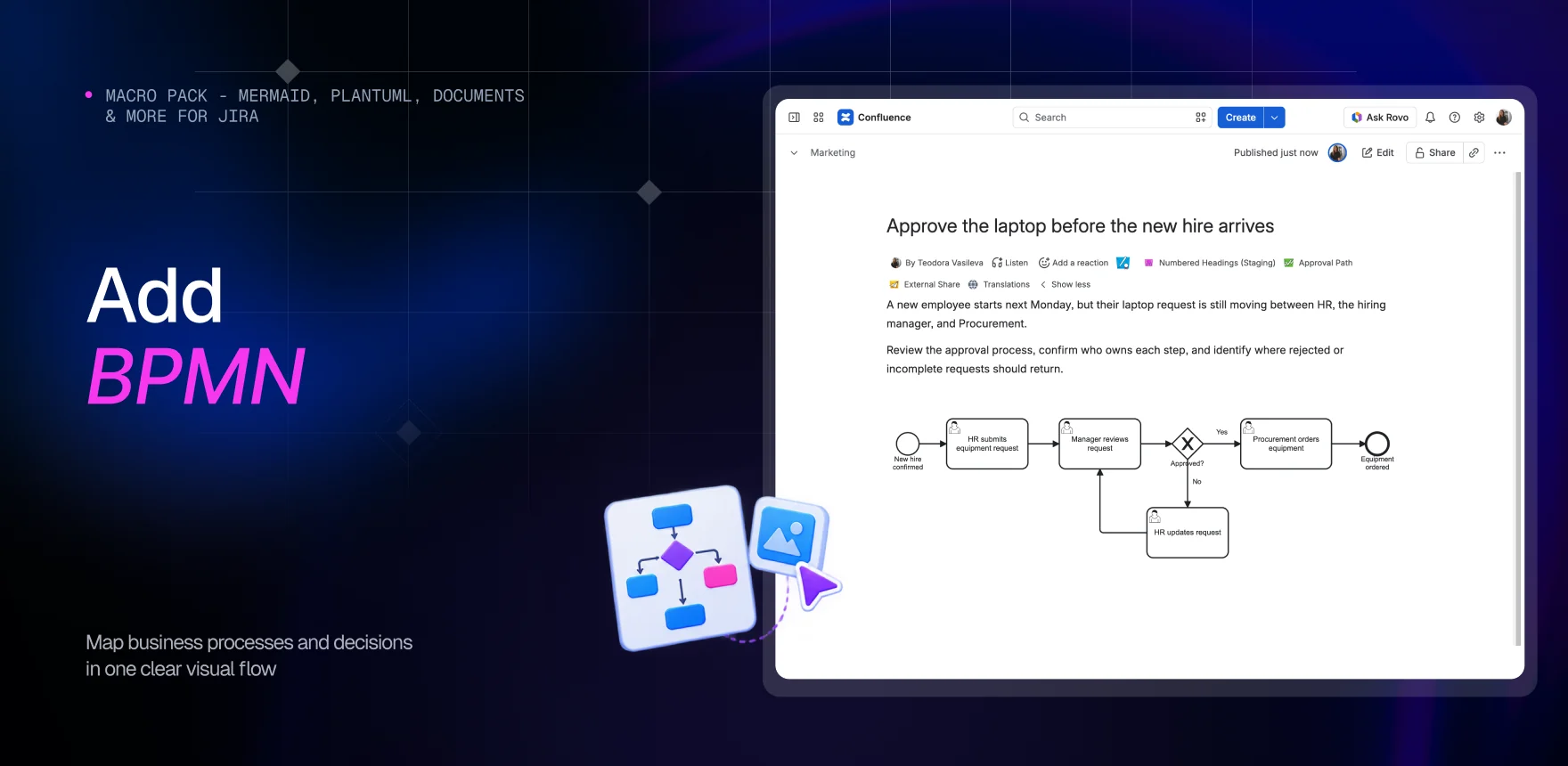1568x766 pixels.
Task: Toggle the Confluence sidebar panel icon
Action: click(x=794, y=118)
